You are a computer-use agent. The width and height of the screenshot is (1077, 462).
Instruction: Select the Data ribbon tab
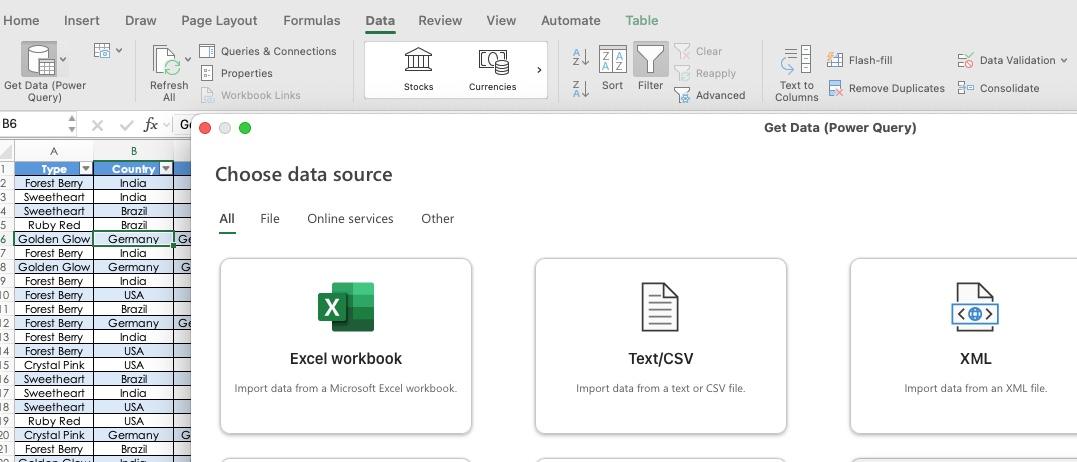380,21
